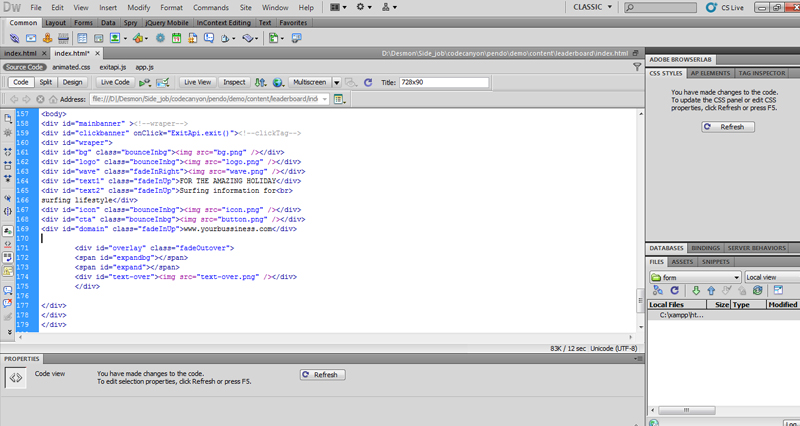
Task: Click the Hyperlink icon in the Common toolbar
Action: 14,38
